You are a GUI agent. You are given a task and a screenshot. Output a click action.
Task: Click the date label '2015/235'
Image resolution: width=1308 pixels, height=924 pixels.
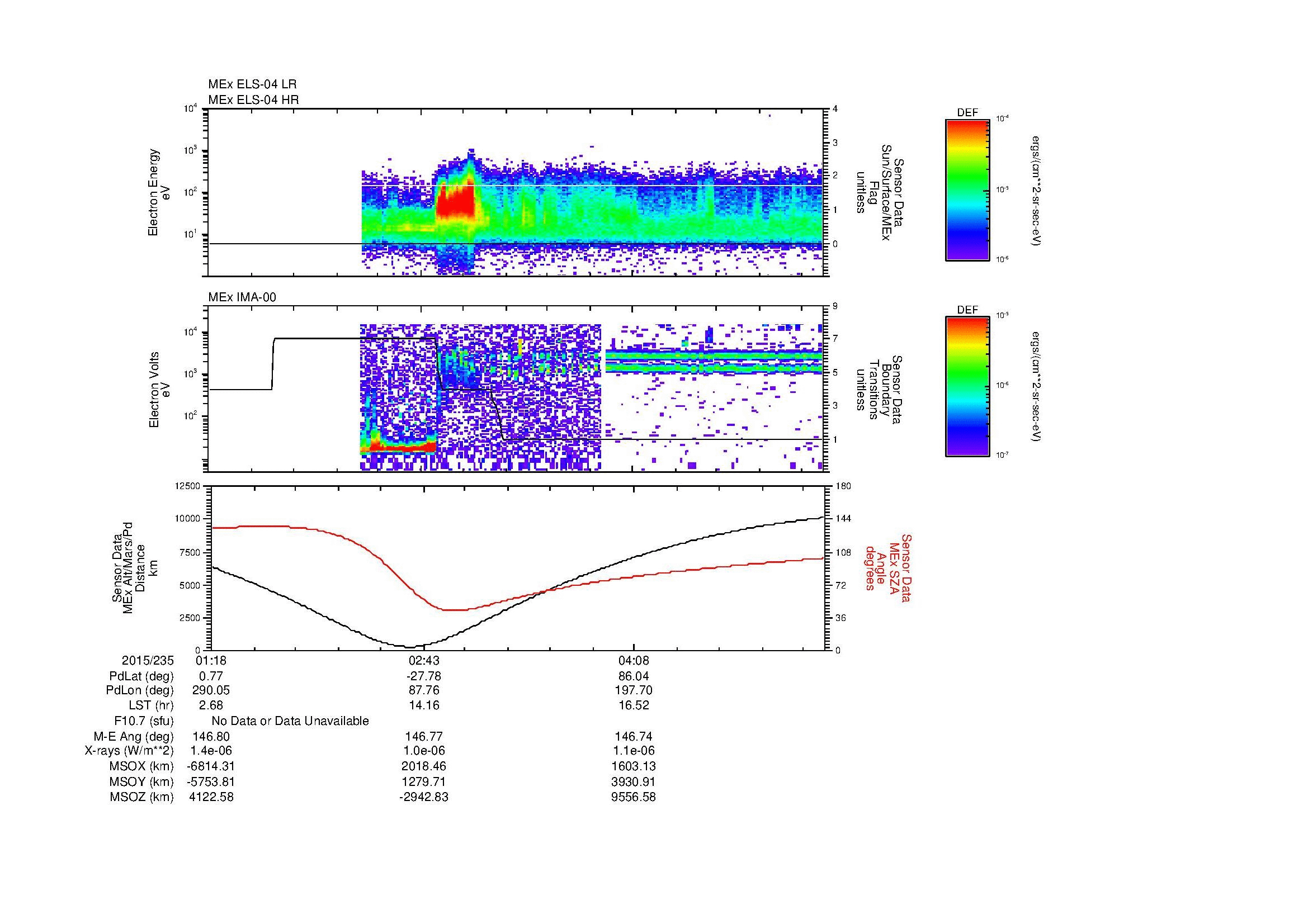click(x=148, y=661)
